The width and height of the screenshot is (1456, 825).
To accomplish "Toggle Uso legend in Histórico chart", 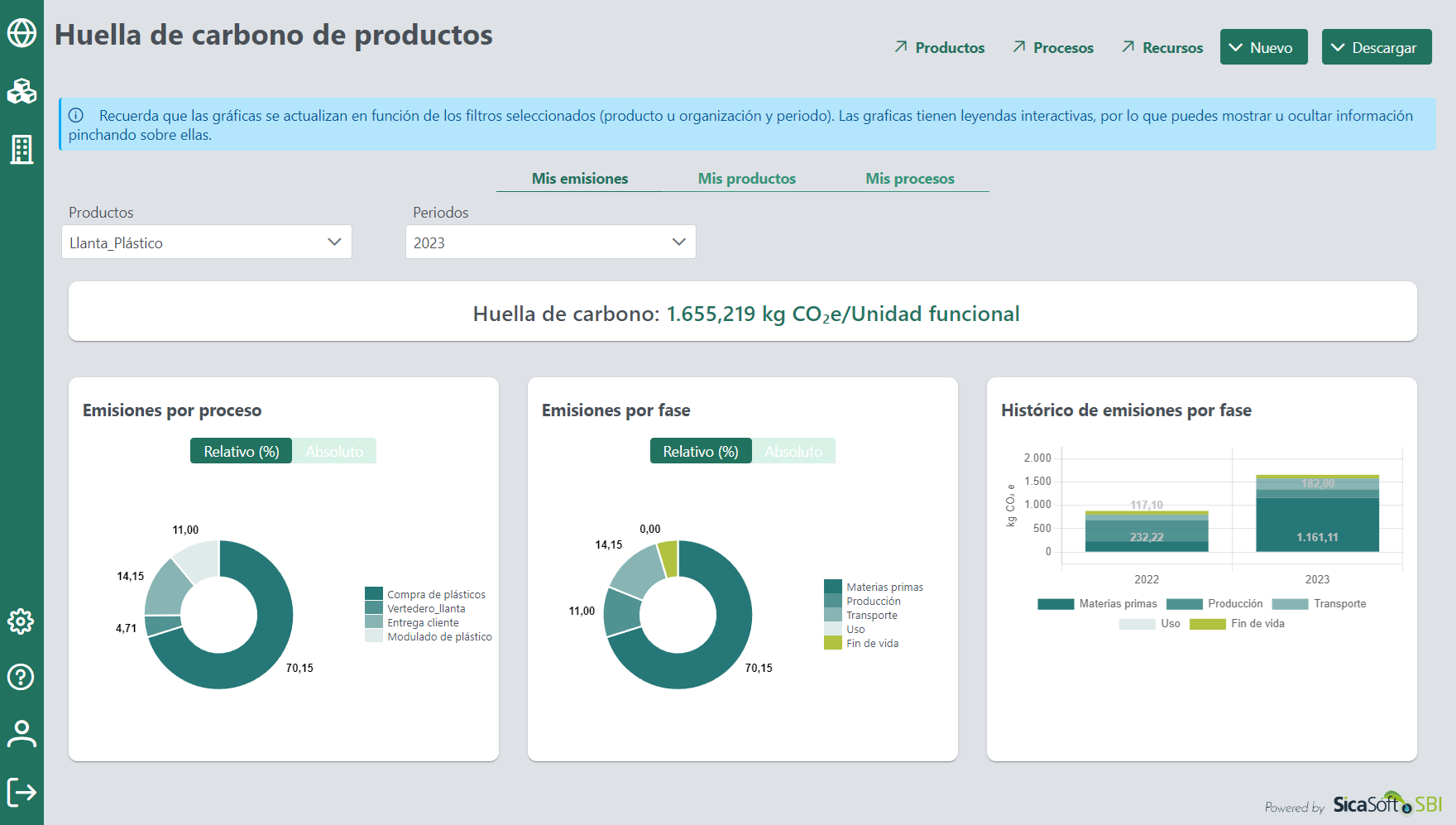I will [1150, 624].
